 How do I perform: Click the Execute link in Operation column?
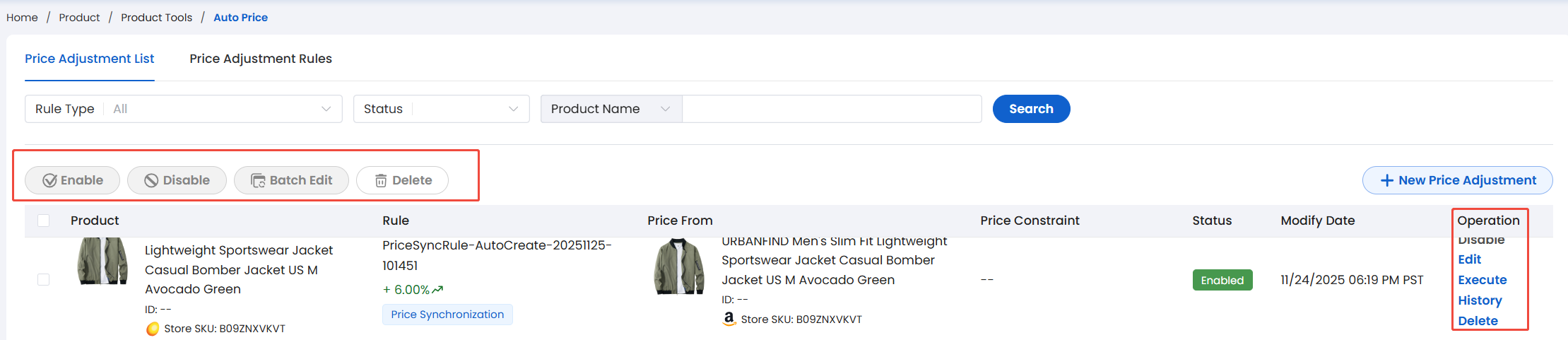tap(1482, 280)
